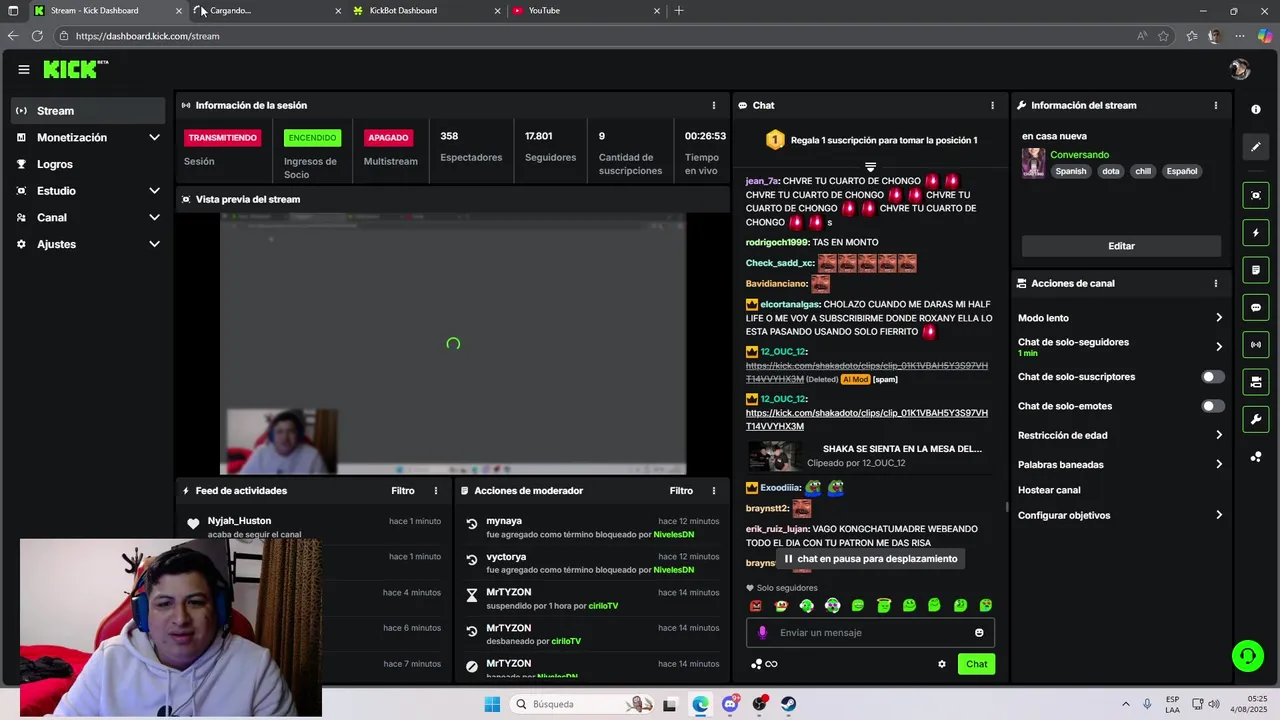Open the 12_OUC_12 clip link in chat
The image size is (1280, 720).
[866, 419]
